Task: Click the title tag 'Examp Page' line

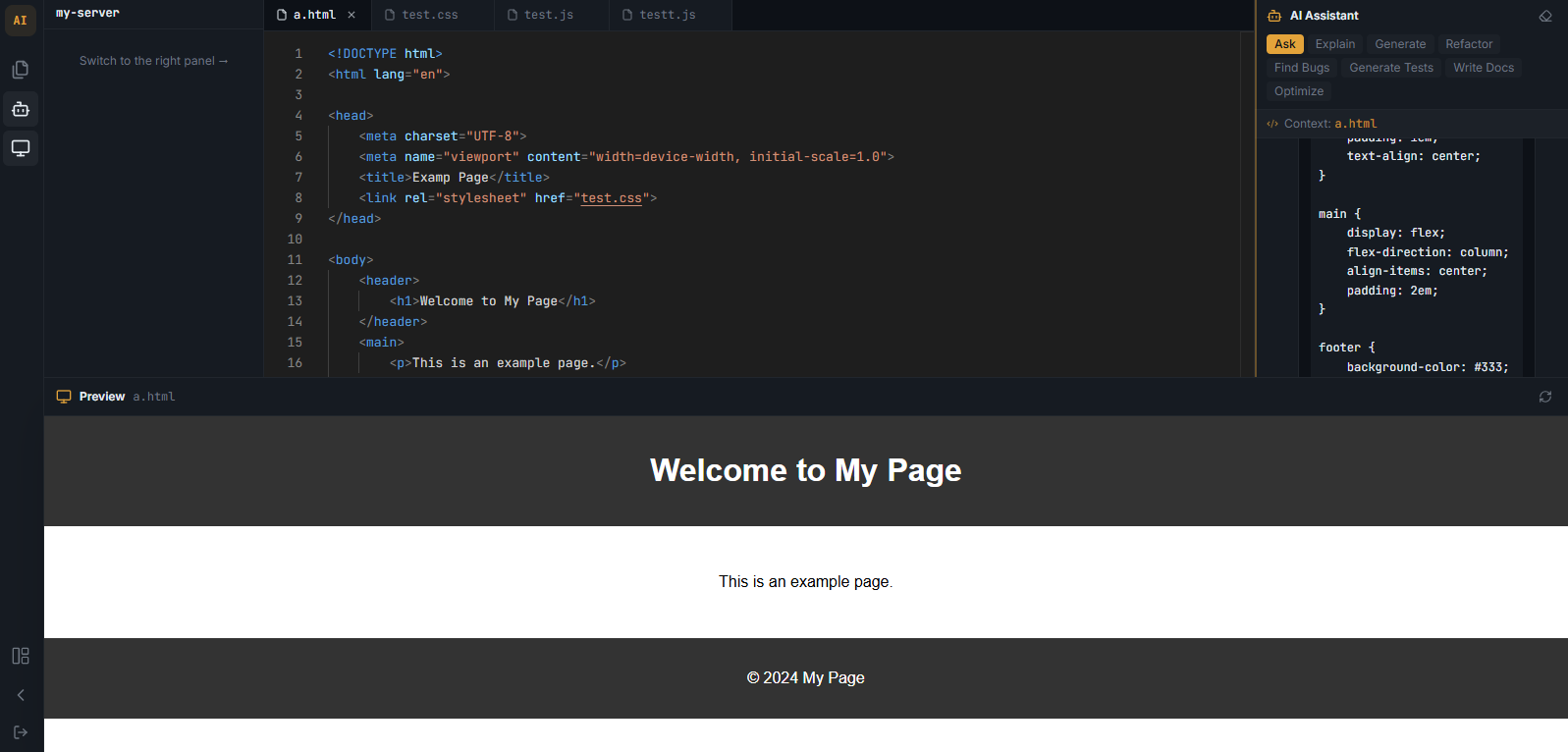Action: click(455, 178)
